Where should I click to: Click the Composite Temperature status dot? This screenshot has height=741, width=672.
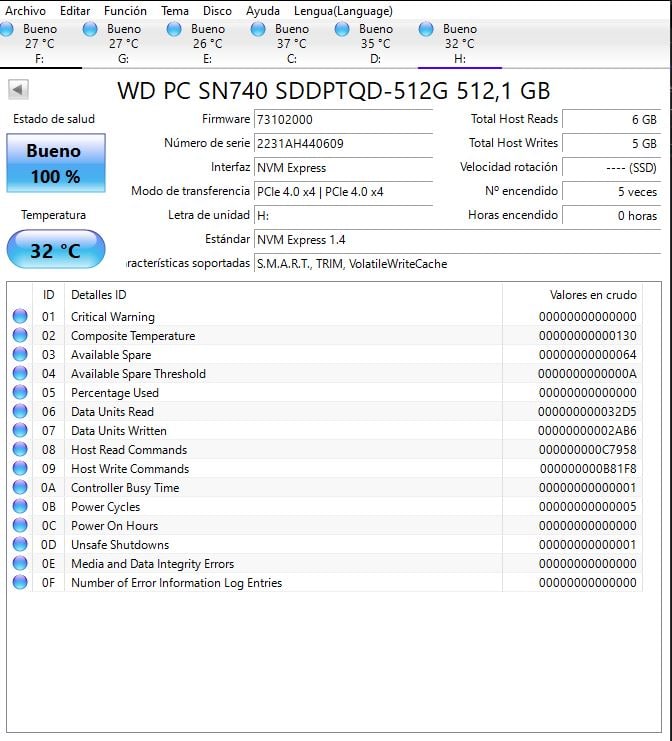[20, 335]
